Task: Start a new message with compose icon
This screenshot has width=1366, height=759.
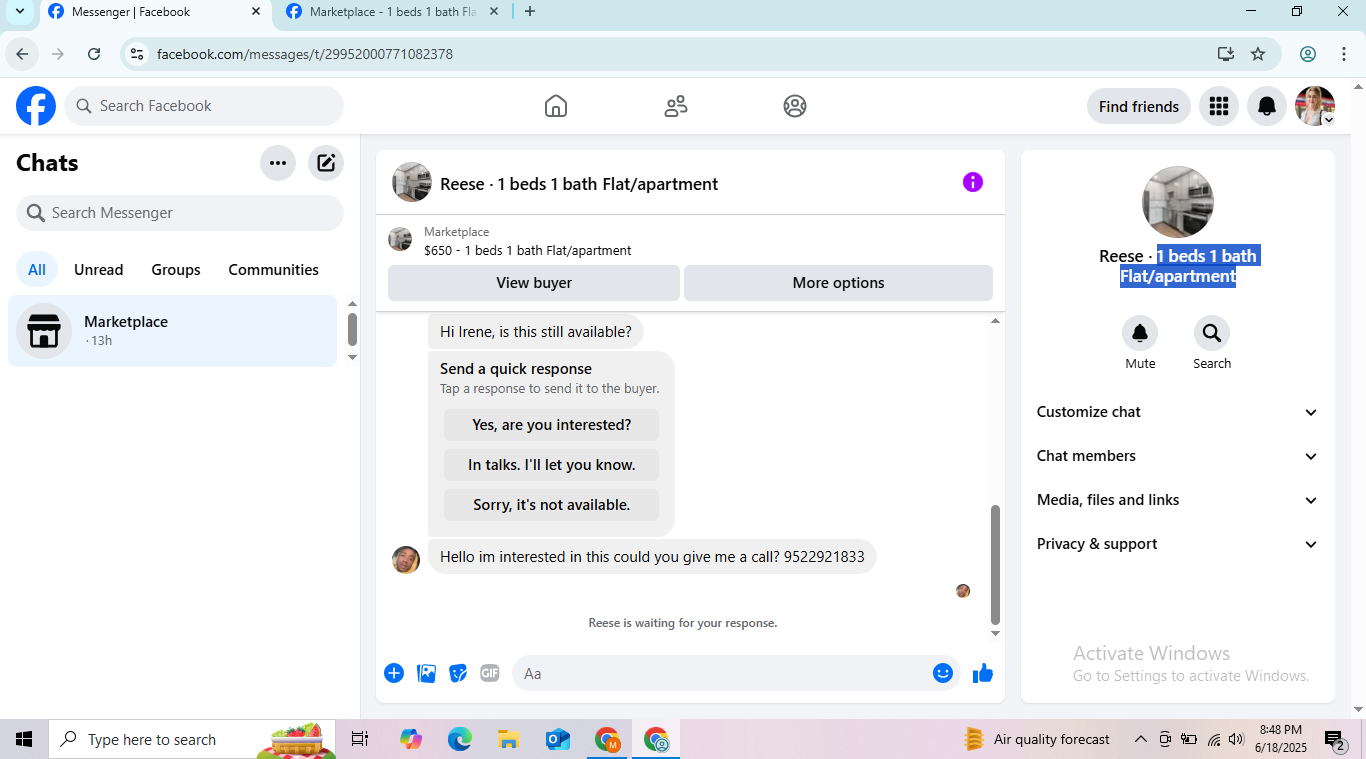Action: click(x=326, y=163)
